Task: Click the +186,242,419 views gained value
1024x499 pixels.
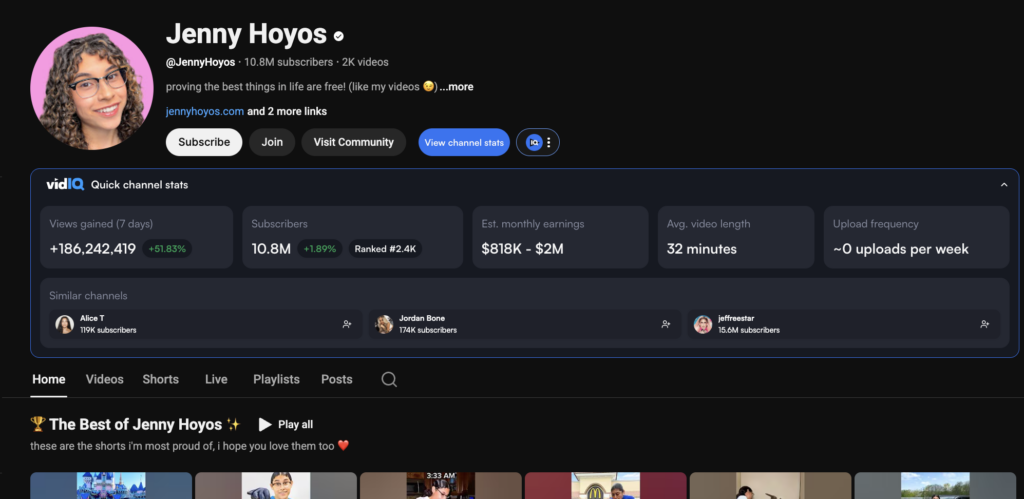Action: tap(93, 249)
